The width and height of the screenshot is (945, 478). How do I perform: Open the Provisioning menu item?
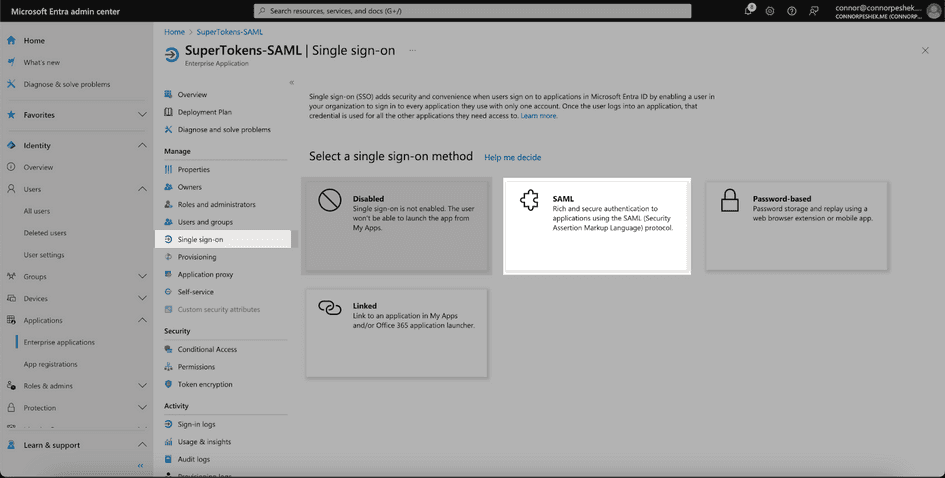(197, 257)
